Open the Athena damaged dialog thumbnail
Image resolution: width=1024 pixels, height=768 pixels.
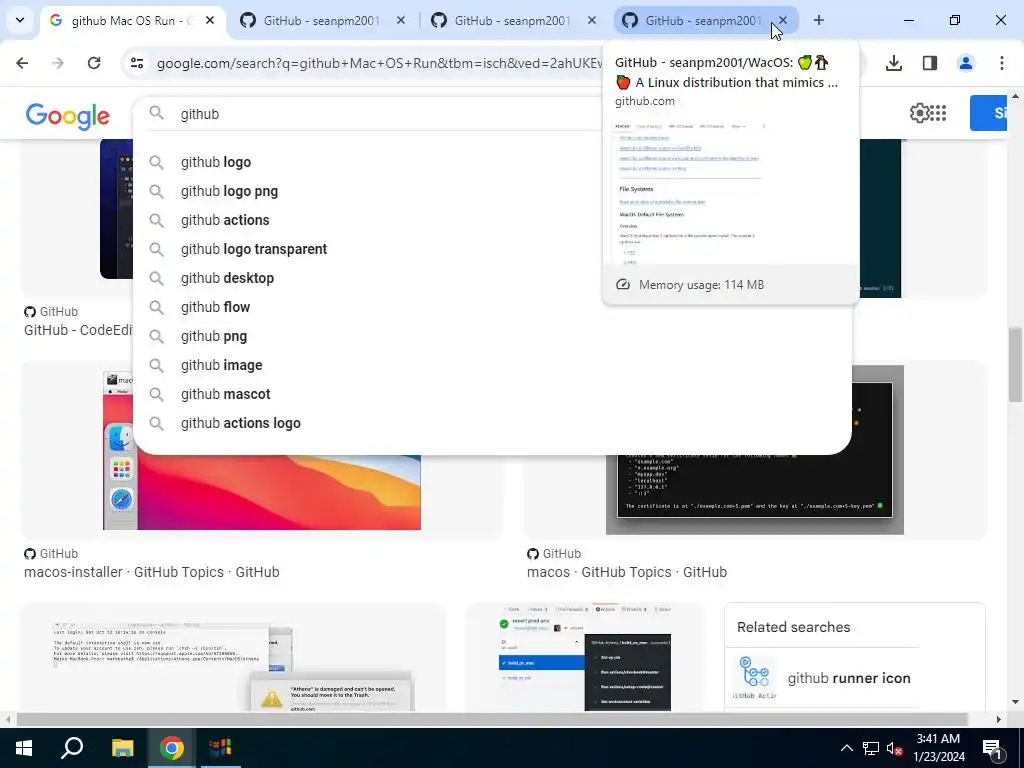click(233, 666)
